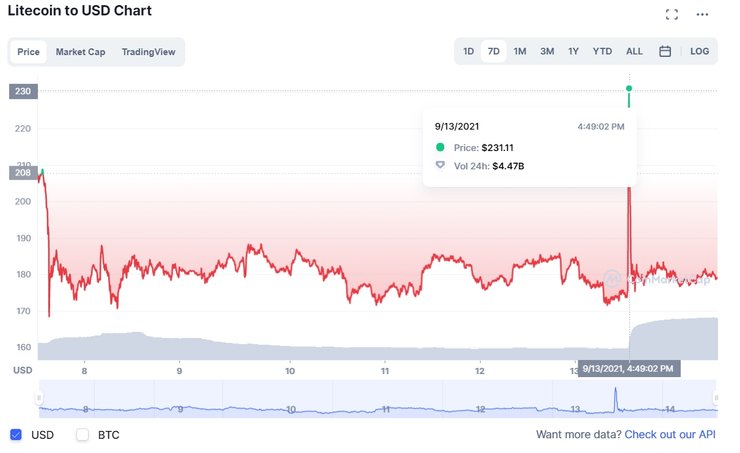Switch to the Market Cap tab
Screen dimensions: 740x453
pyautogui.click(x=80, y=52)
